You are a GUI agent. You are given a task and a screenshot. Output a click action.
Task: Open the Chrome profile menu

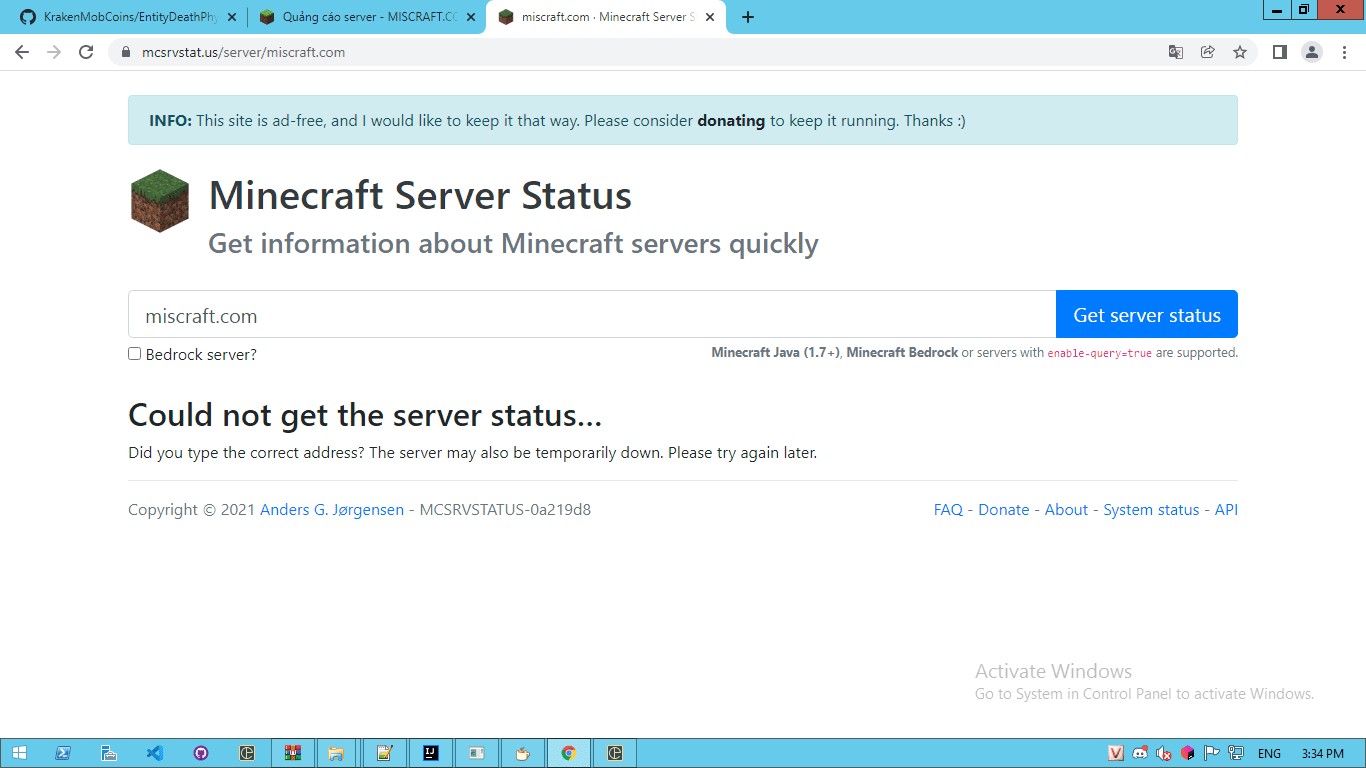1312,52
